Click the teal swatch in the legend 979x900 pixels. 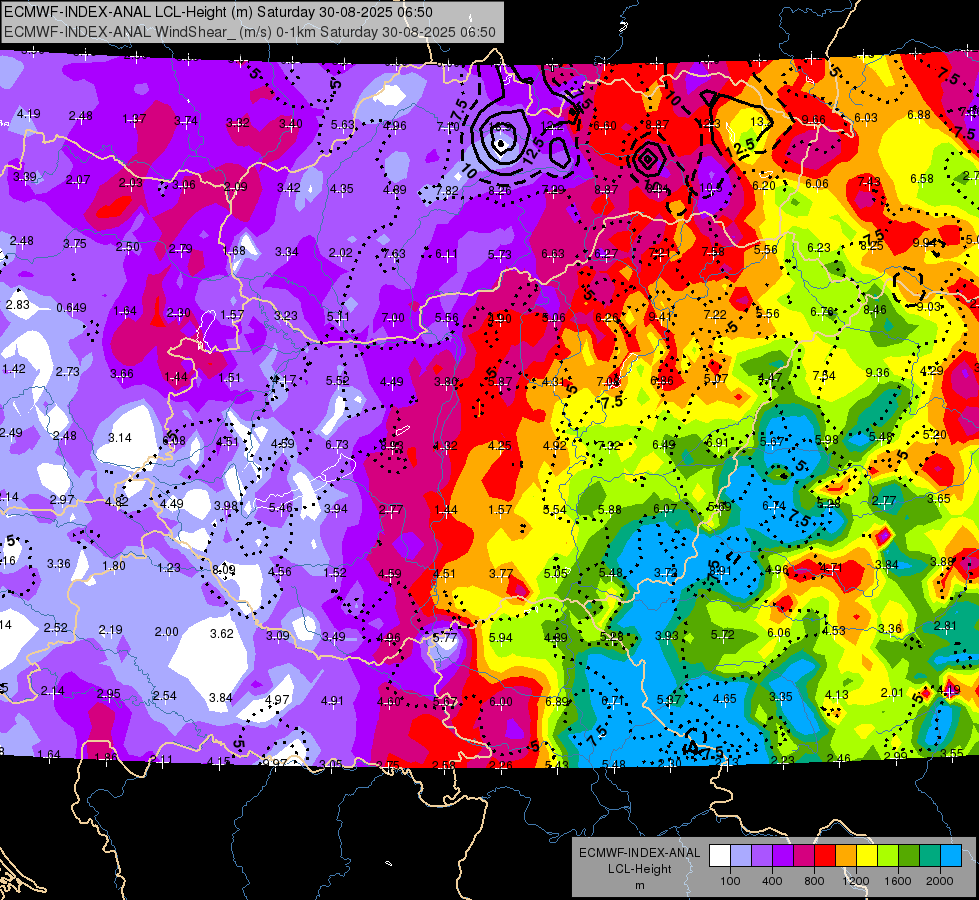click(x=930, y=856)
